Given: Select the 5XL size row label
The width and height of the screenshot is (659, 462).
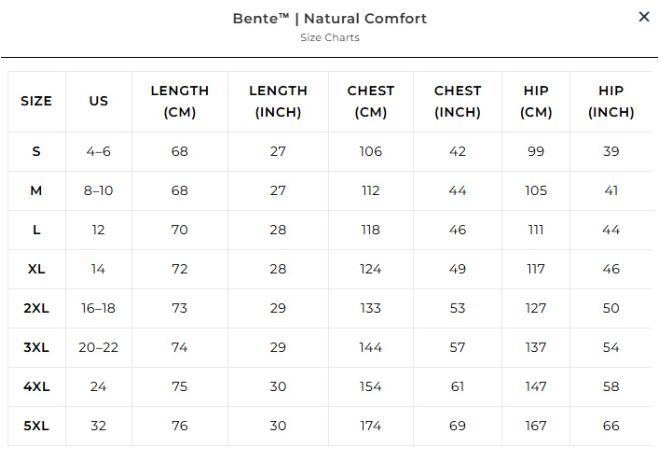Looking at the screenshot, I should 36,426.
